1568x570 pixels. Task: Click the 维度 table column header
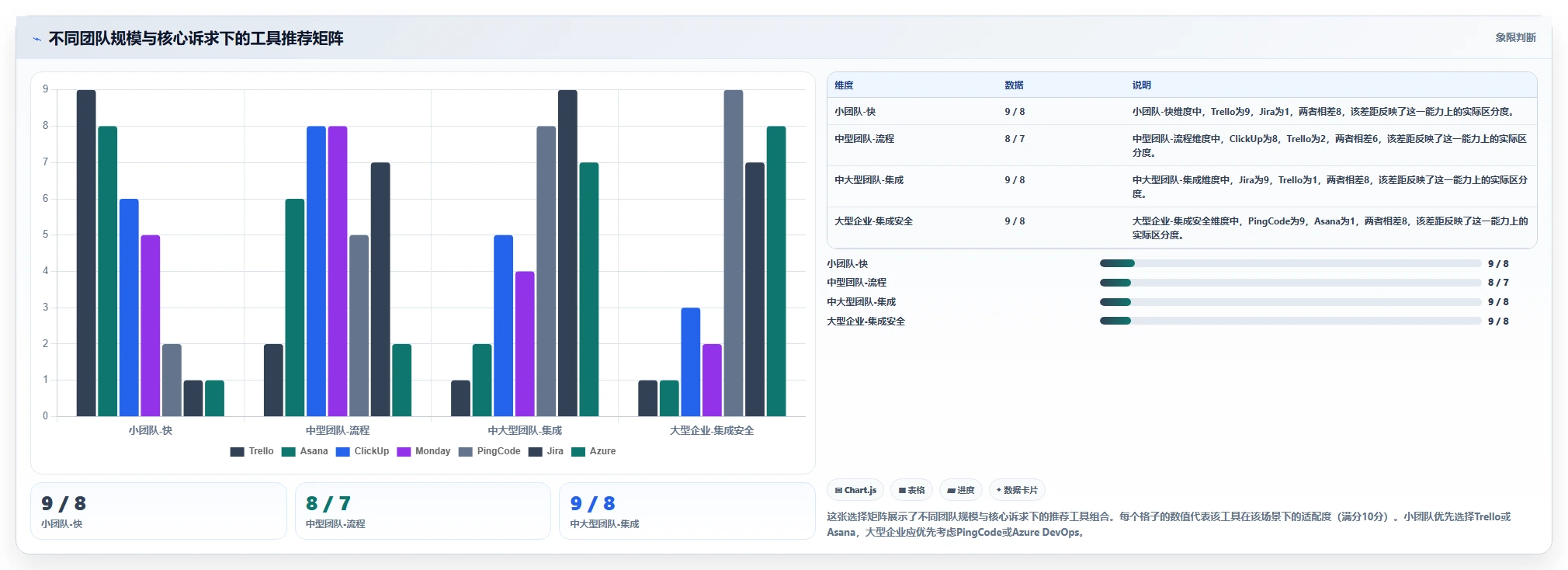tap(844, 85)
